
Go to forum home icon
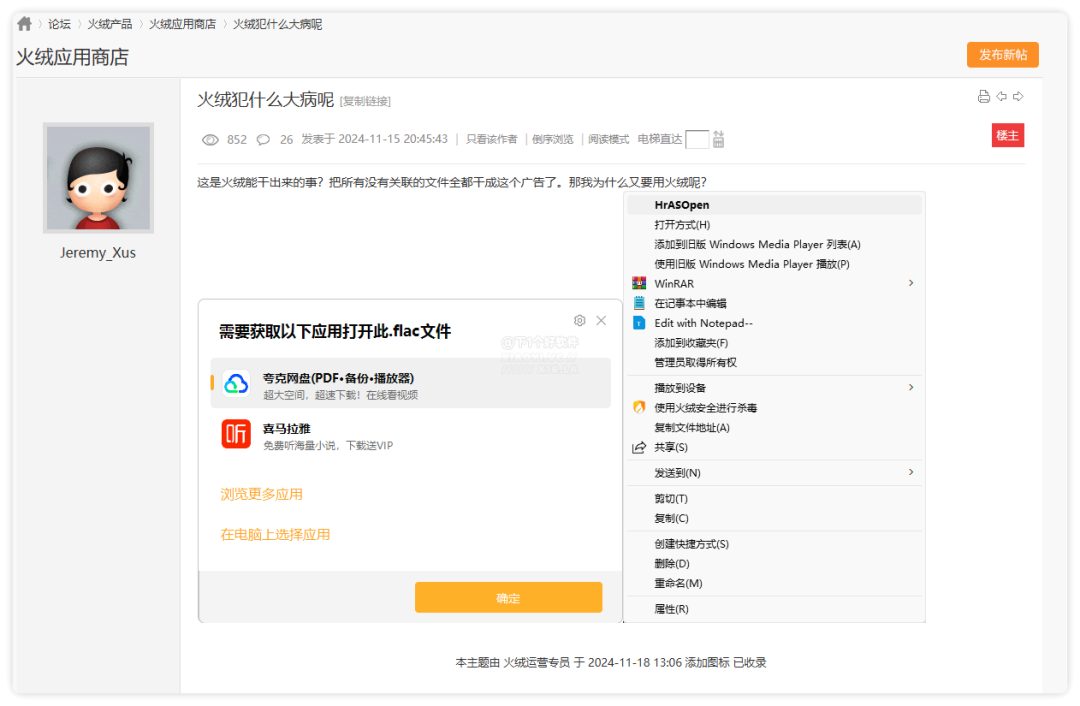click(x=25, y=24)
